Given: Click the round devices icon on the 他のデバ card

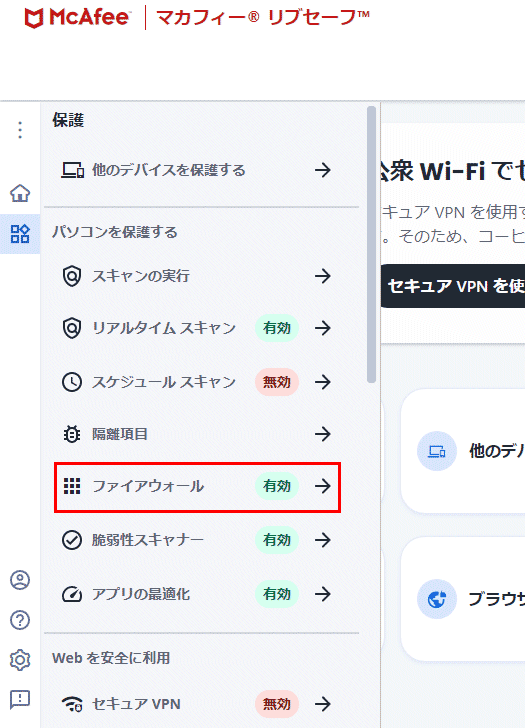Looking at the screenshot, I should pyautogui.click(x=437, y=451).
